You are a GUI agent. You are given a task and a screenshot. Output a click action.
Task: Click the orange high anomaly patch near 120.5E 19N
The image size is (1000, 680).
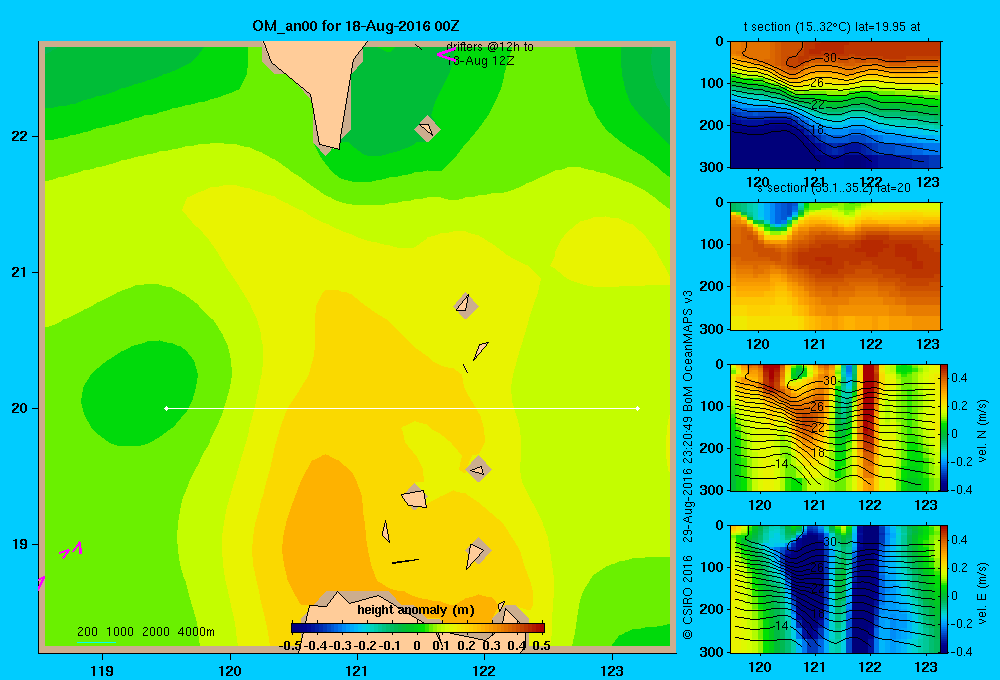[x=325, y=529]
